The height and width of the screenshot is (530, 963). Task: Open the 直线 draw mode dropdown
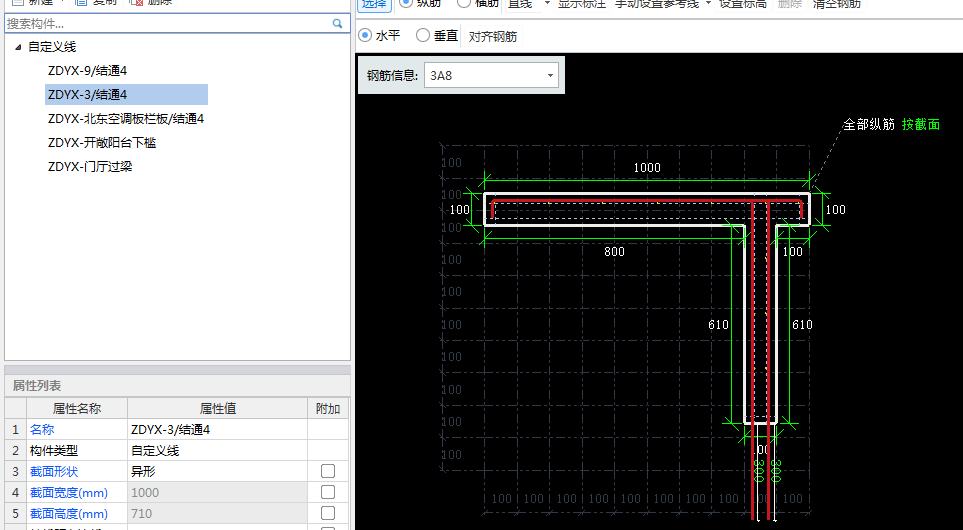pyautogui.click(x=547, y=4)
